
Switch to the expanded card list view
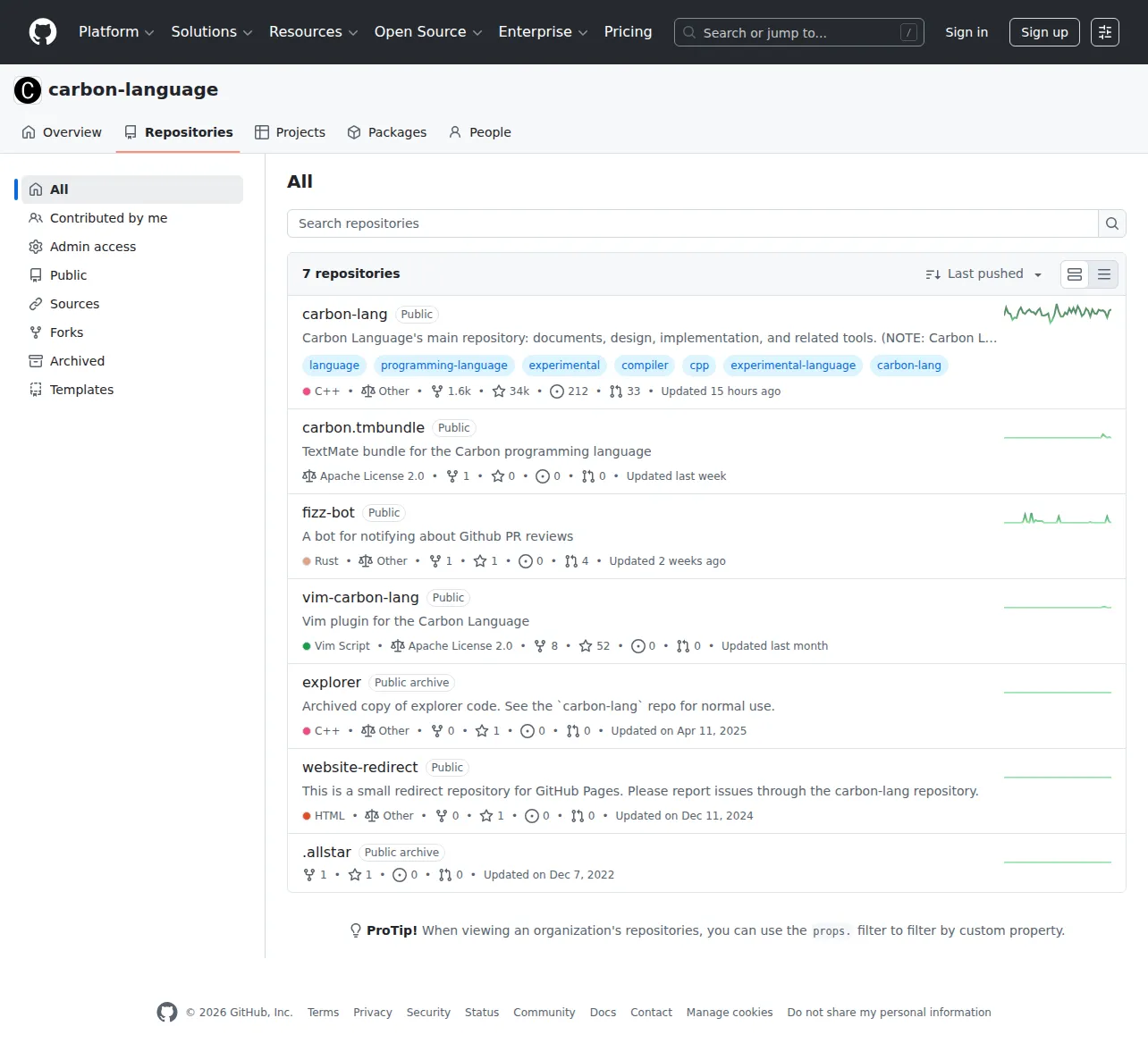[x=1075, y=274]
